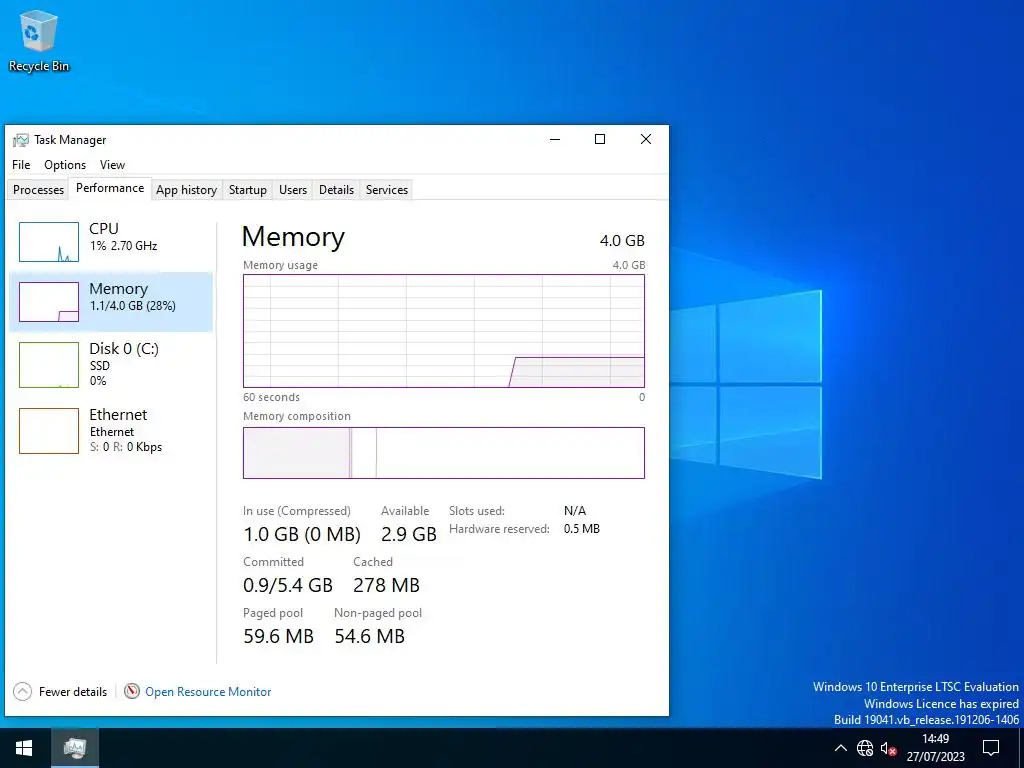The height and width of the screenshot is (768, 1024).
Task: Click the Committed value 0.9/5.4 GB
Action: tap(288, 585)
